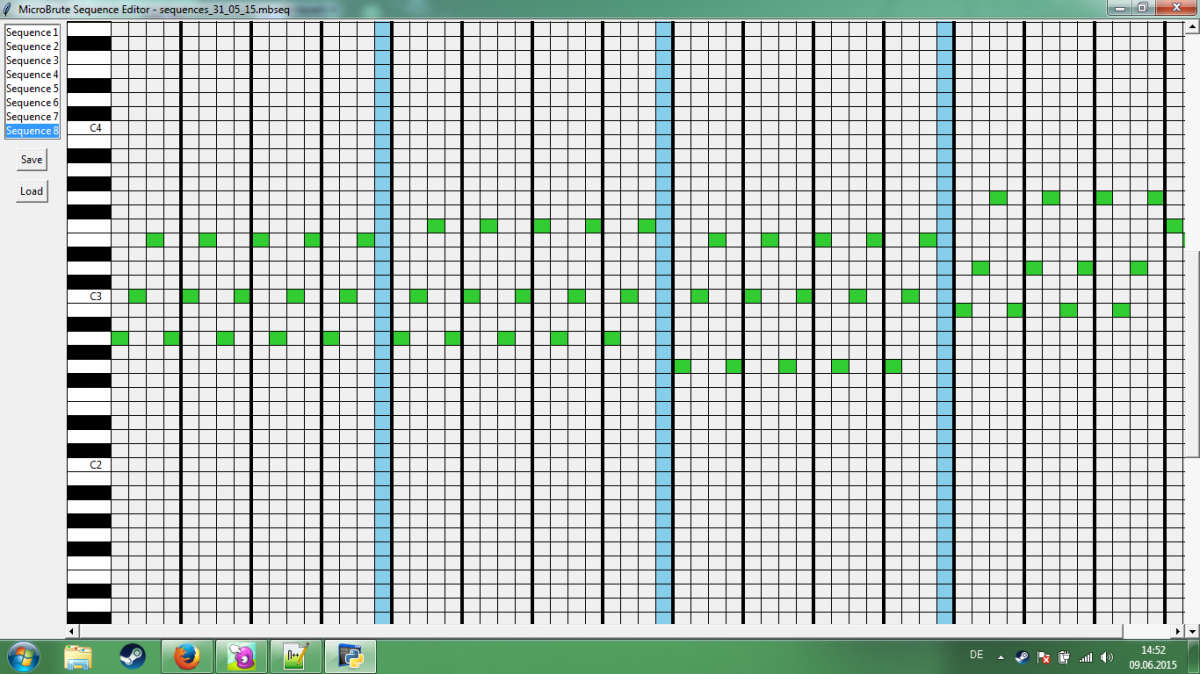Open Windows Explorer from the taskbar
The height and width of the screenshot is (674, 1200).
click(76, 657)
